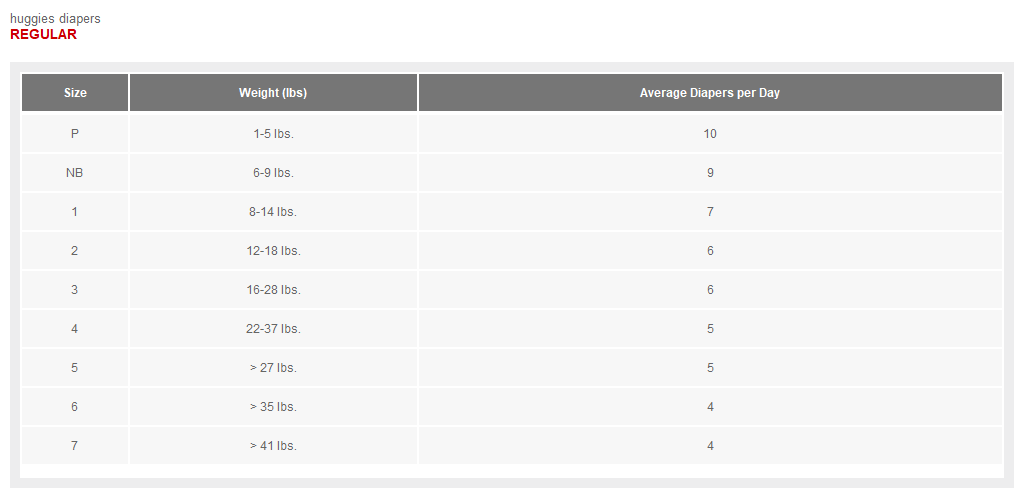Select the > 41 lbs. weight cell

click(273, 446)
